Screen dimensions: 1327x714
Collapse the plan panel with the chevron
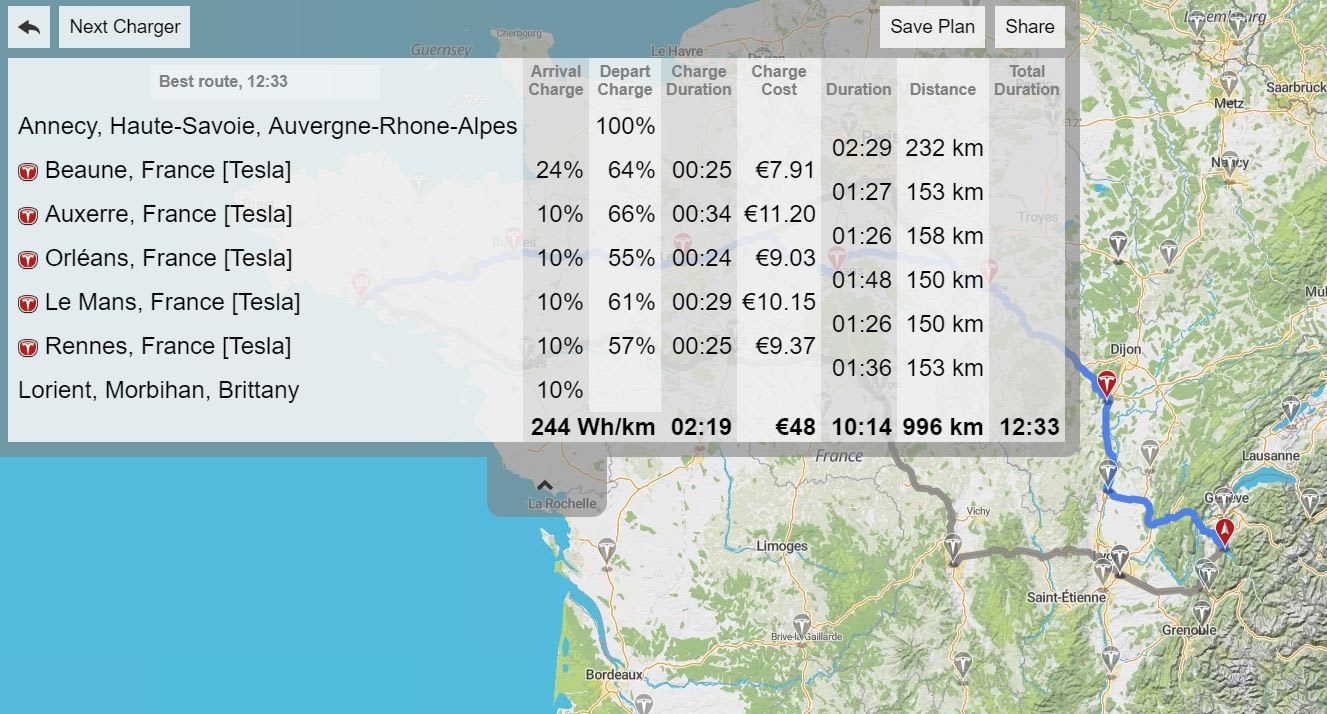pyautogui.click(x=546, y=485)
